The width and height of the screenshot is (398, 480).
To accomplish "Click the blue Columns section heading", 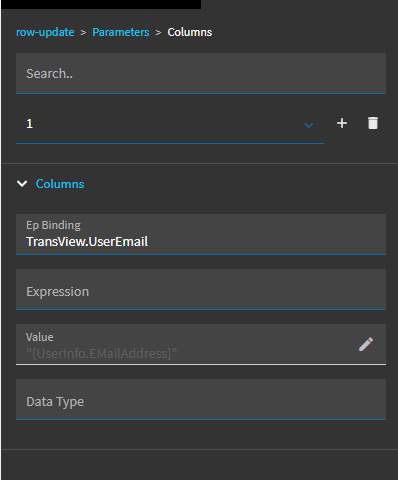I will click(x=60, y=184).
